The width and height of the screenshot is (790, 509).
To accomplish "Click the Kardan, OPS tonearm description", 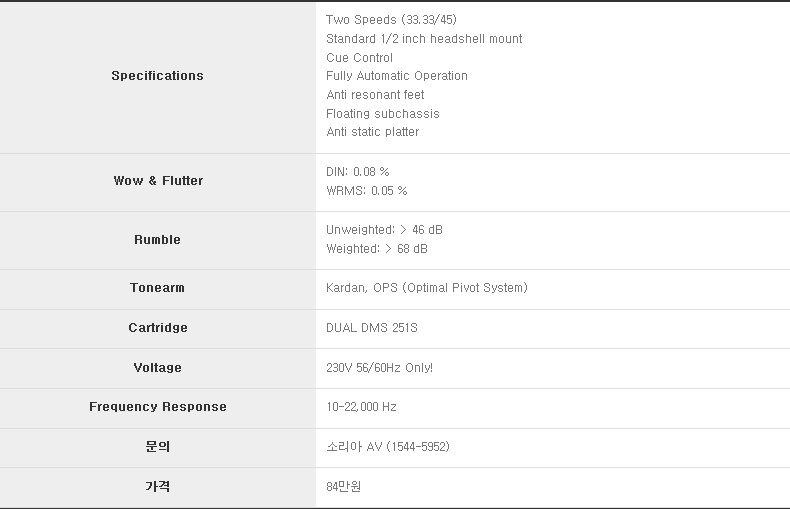I will pyautogui.click(x=426, y=288).
